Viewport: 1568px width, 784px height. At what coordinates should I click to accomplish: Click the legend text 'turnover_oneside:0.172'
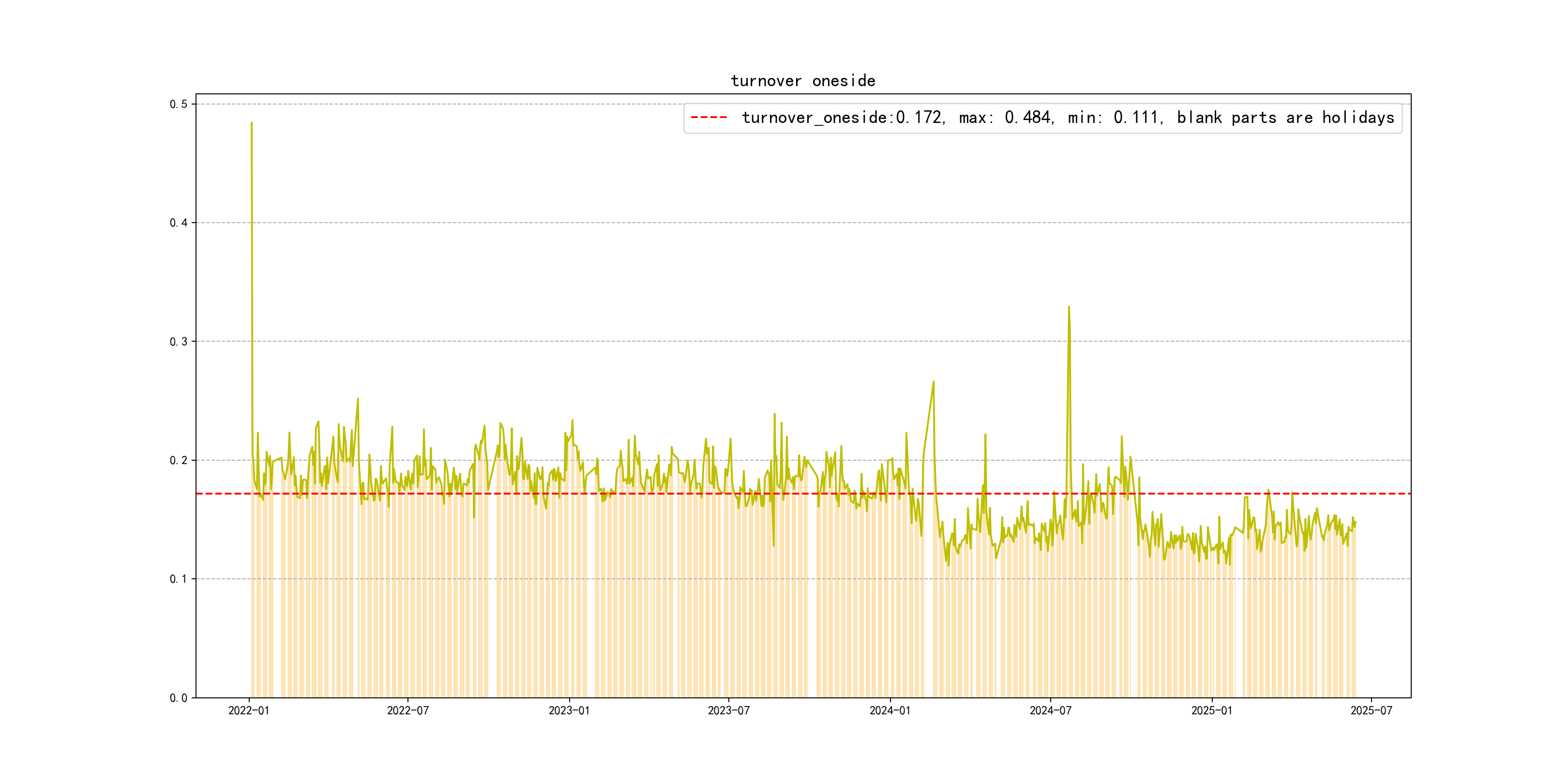[x=843, y=118]
